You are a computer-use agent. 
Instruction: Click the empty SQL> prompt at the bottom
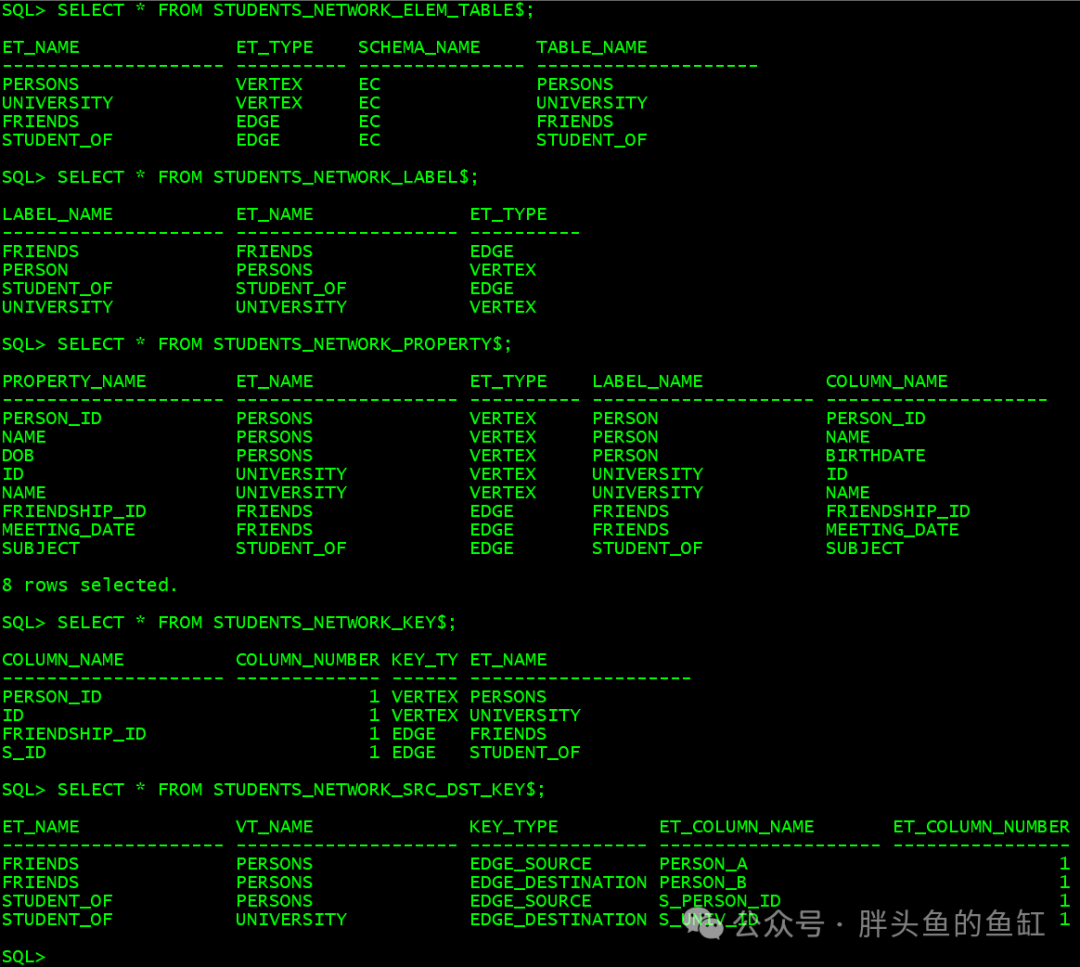(23, 957)
